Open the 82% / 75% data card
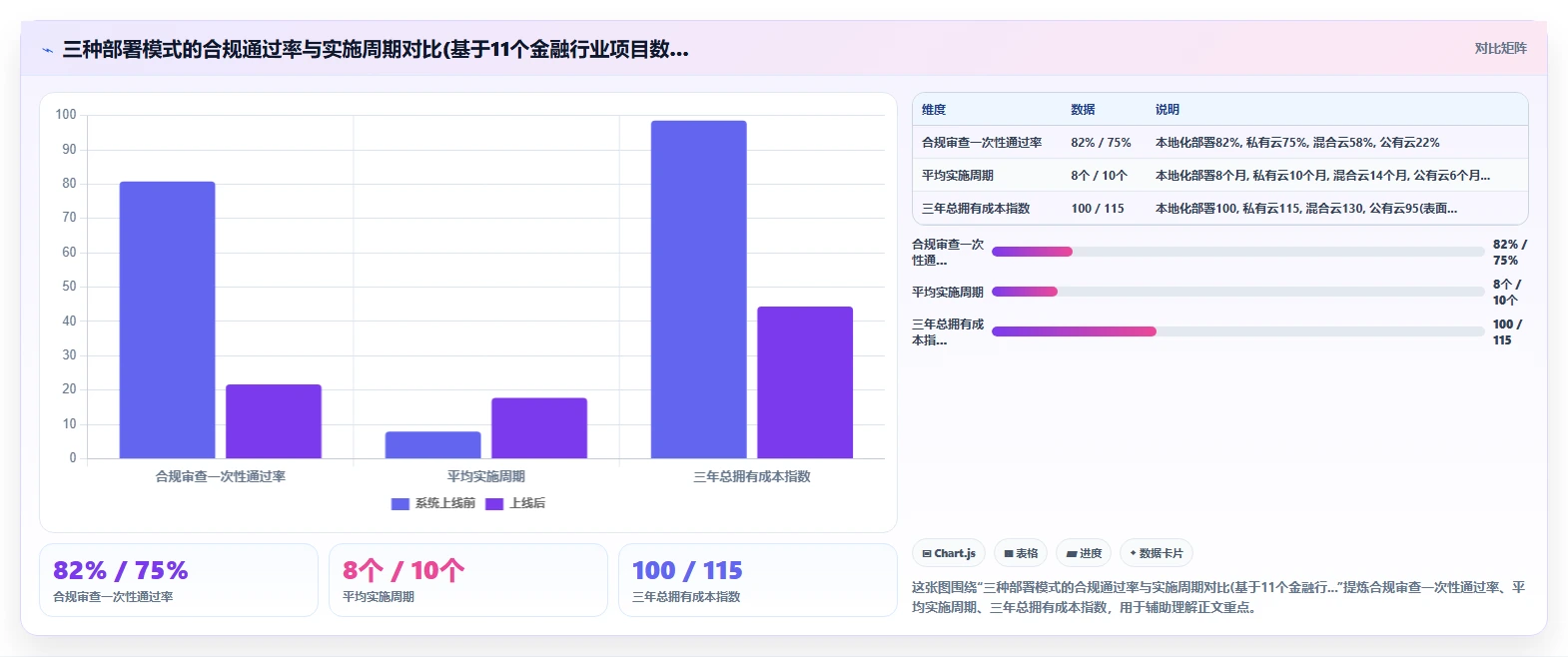 click(179, 580)
